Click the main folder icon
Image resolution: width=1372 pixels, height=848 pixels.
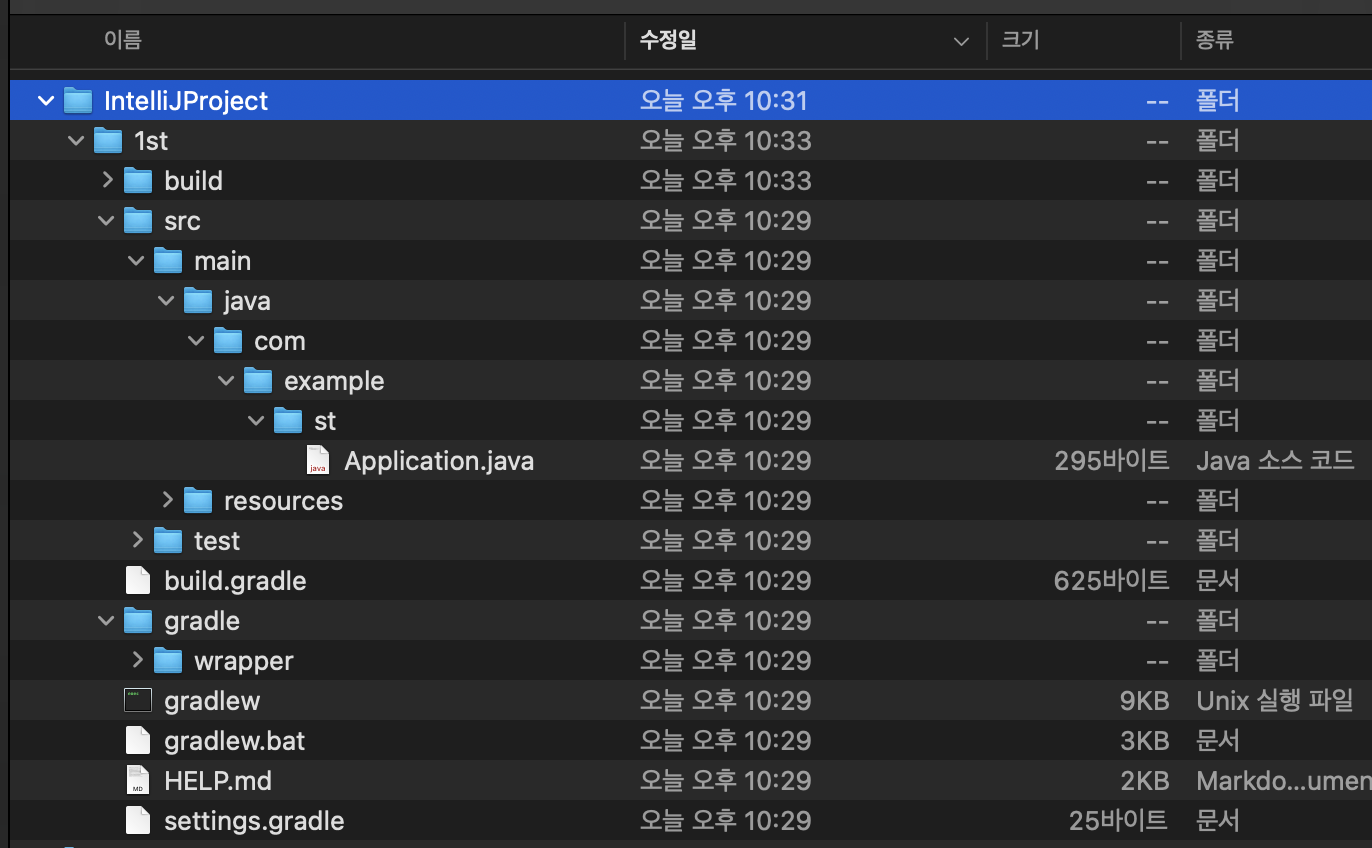(x=168, y=261)
